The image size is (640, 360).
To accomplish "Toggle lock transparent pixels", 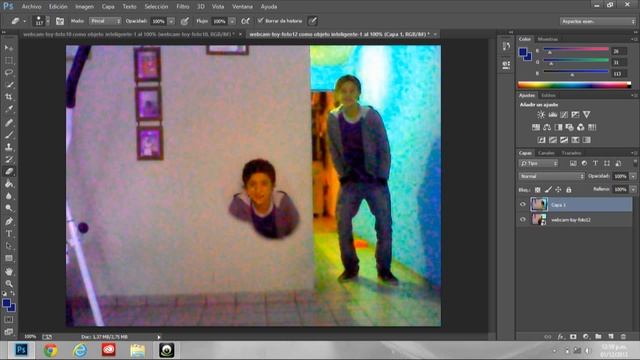I will [538, 190].
